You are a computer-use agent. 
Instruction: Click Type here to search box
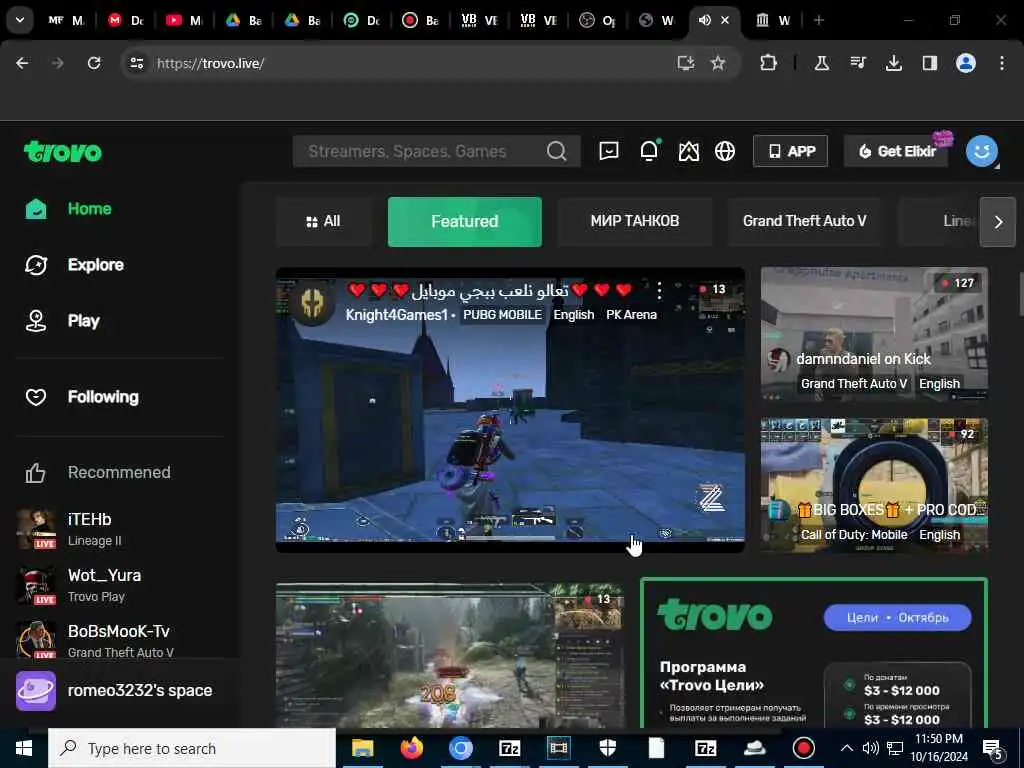(x=192, y=748)
